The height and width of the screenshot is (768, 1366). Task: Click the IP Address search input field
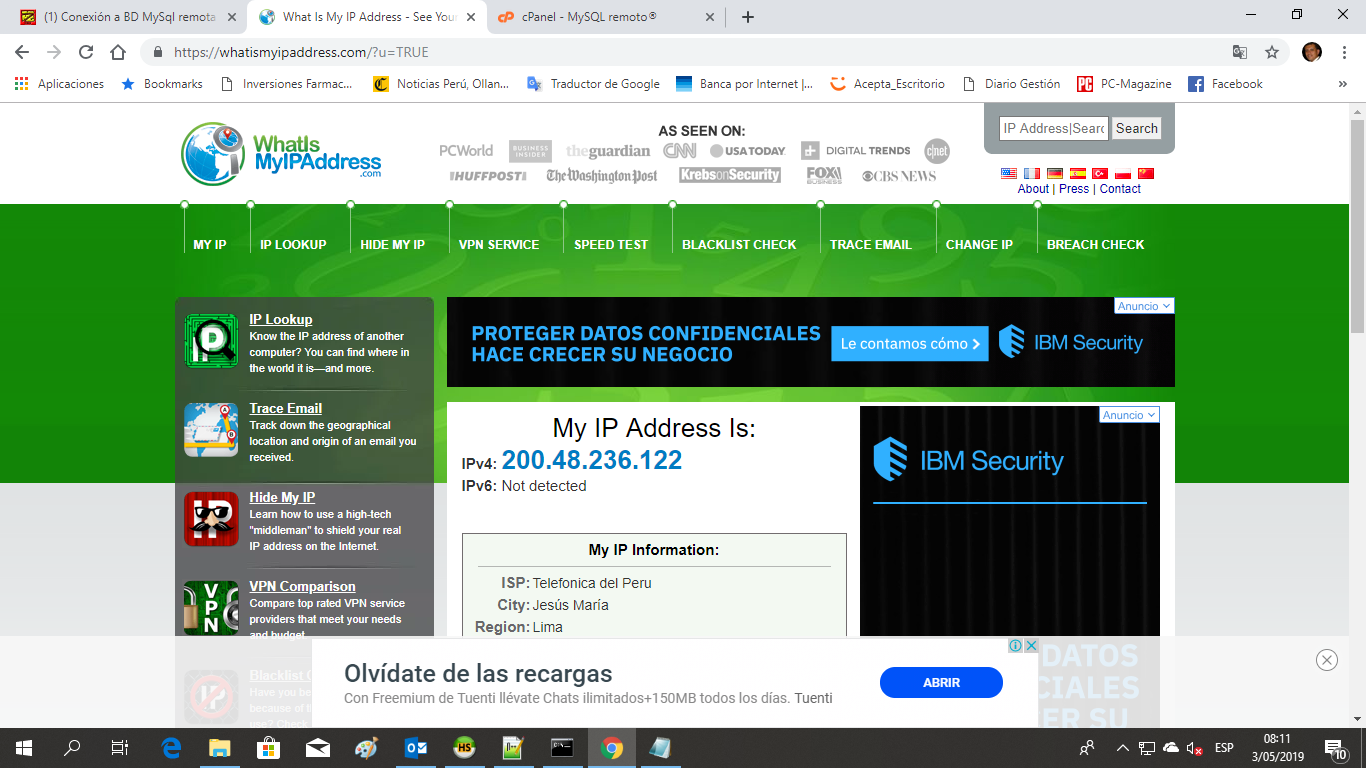pos(1054,128)
